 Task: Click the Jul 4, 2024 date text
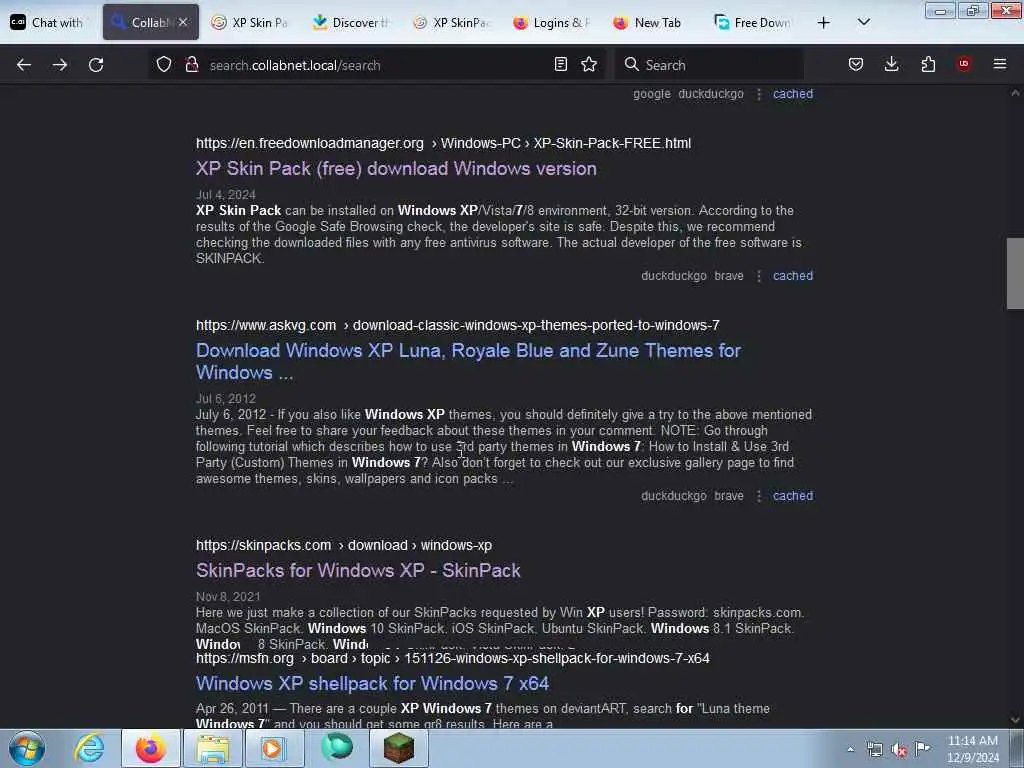(225, 195)
